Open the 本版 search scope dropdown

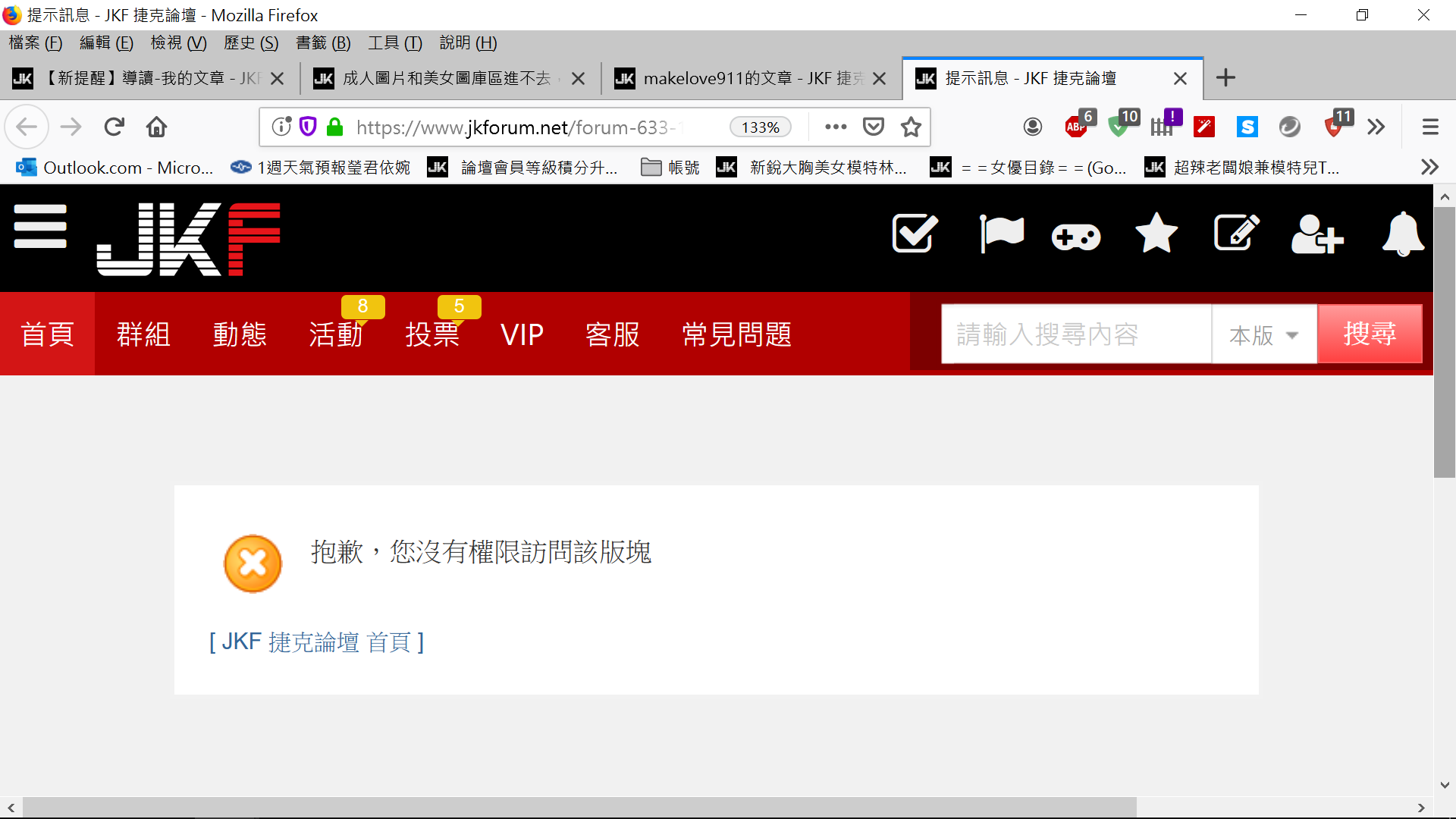pos(1263,334)
